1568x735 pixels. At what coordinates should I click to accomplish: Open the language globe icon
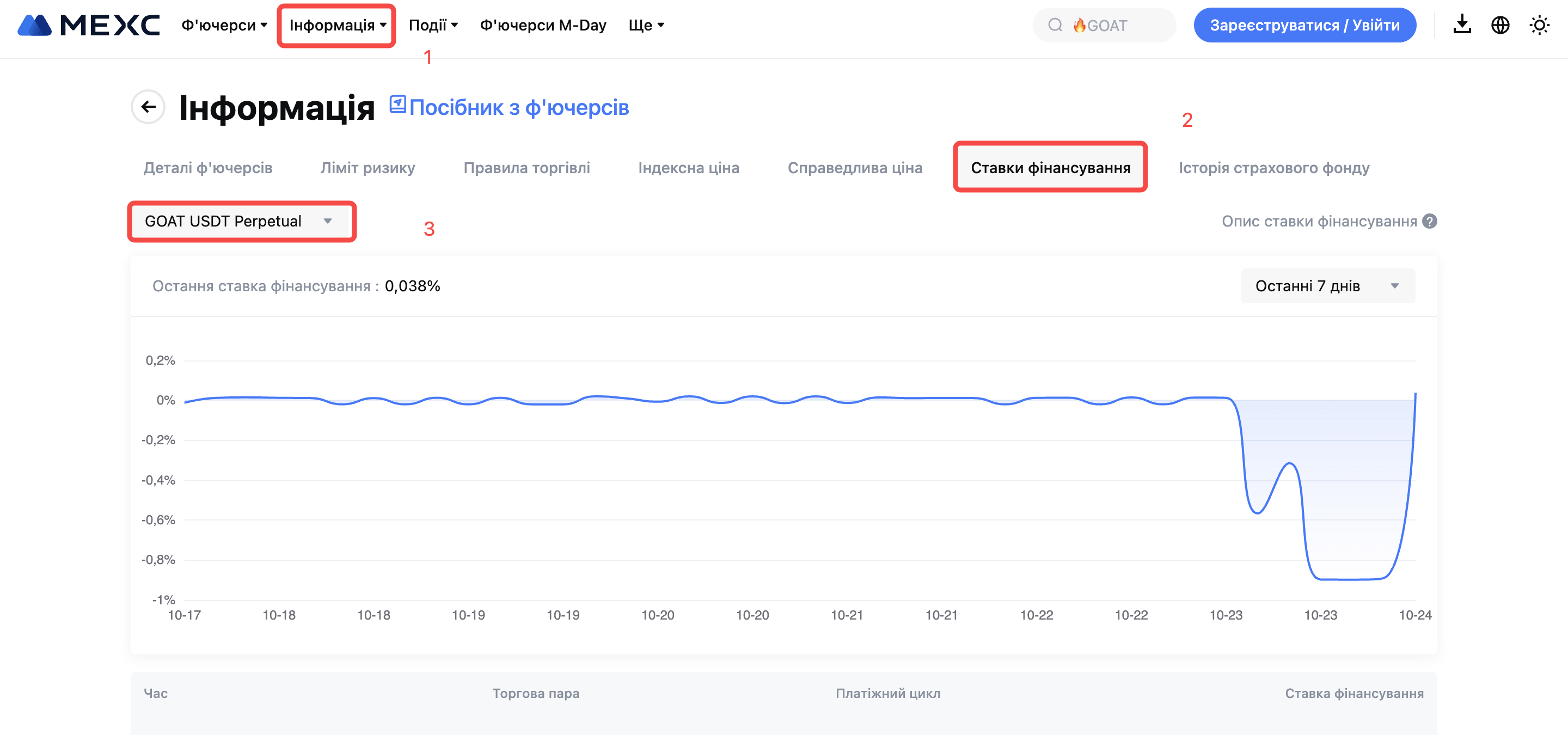1500,25
